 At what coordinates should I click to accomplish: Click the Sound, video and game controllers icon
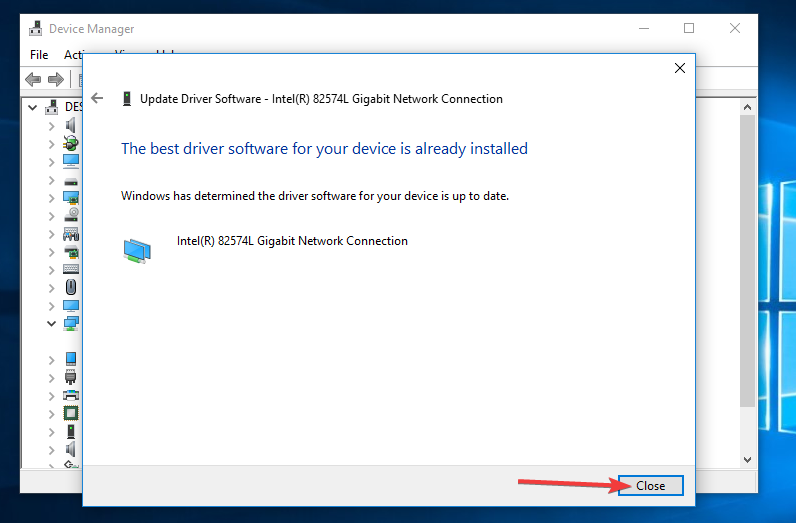pyautogui.click(x=71, y=449)
